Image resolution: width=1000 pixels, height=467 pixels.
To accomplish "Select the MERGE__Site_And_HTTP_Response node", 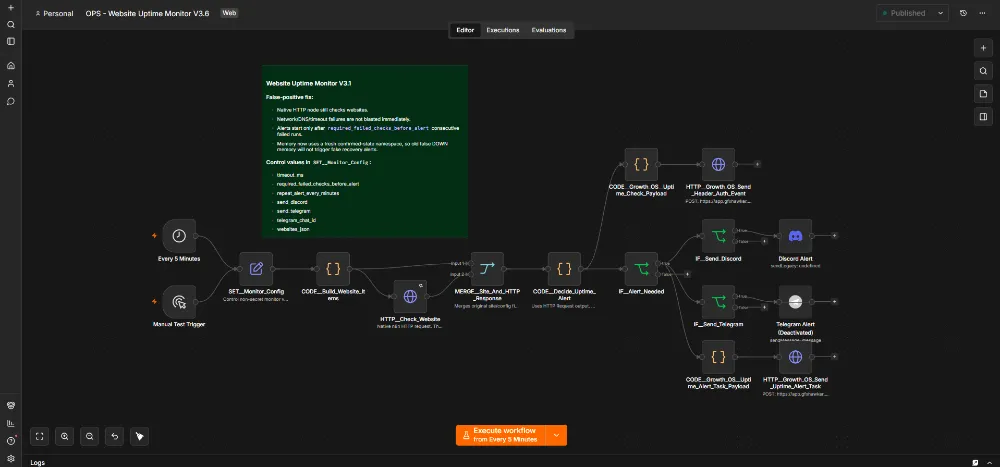I will point(487,269).
